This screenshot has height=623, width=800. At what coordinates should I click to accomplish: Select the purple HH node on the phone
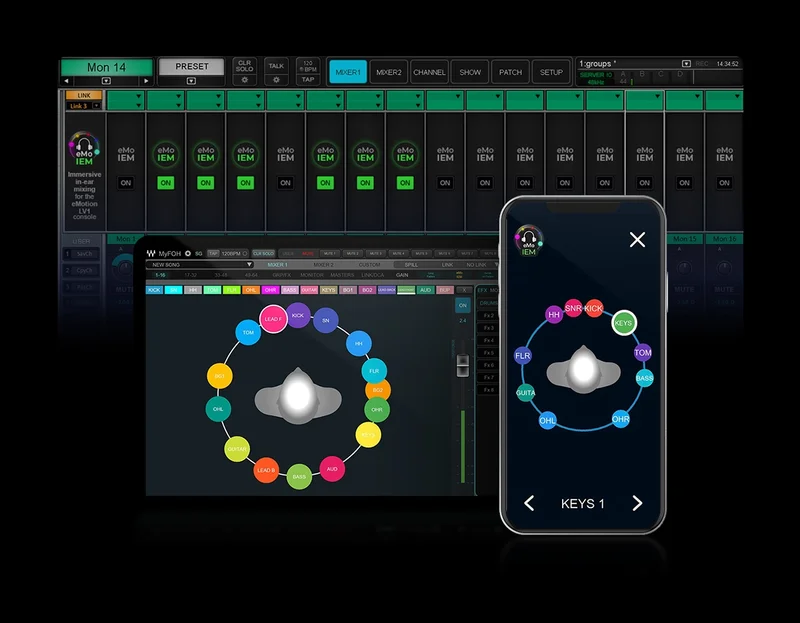pos(554,315)
